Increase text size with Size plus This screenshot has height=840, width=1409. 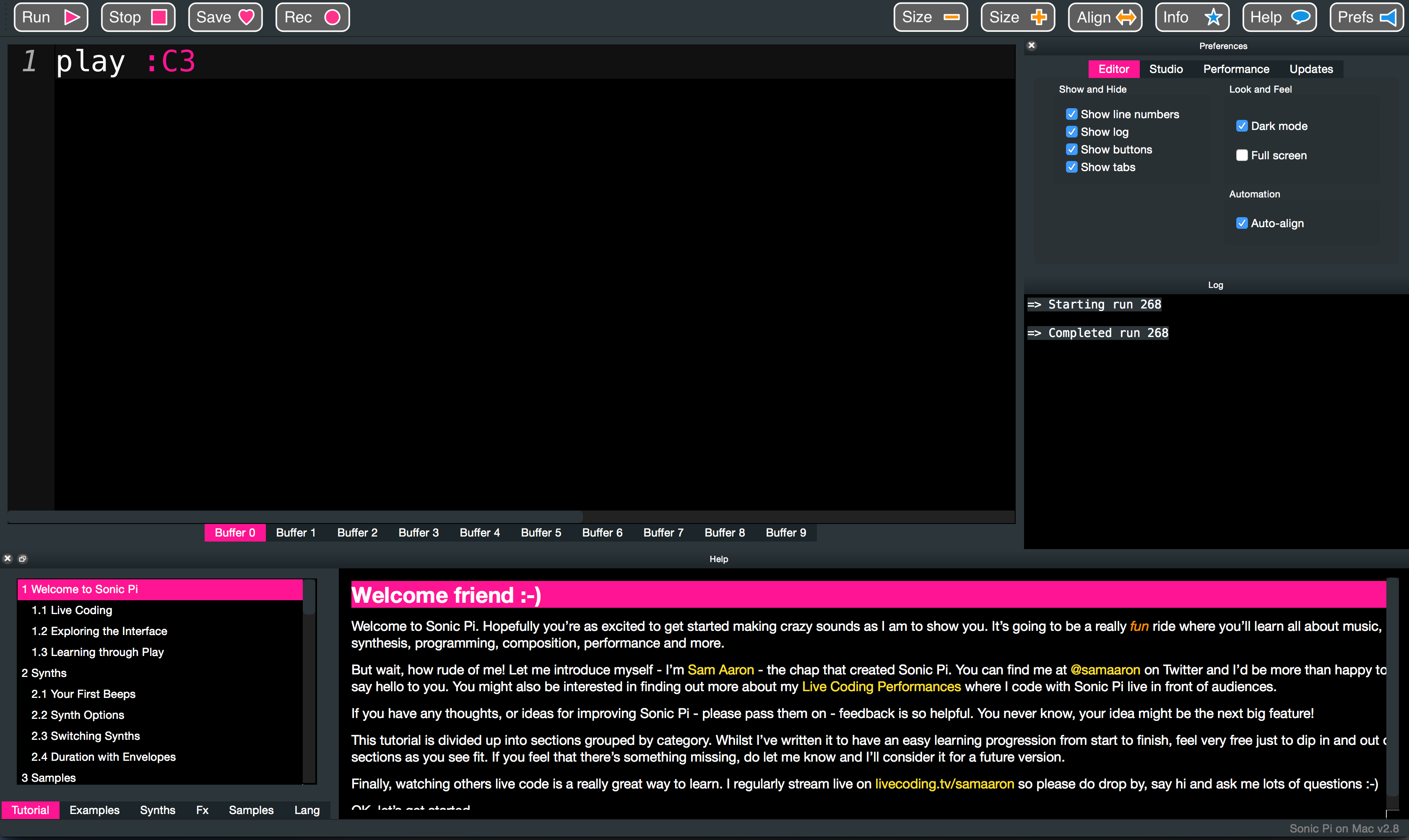(1018, 18)
